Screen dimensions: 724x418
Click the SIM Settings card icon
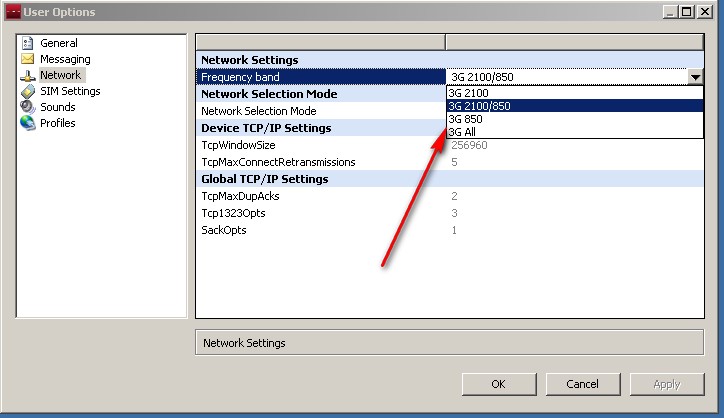(x=28, y=91)
